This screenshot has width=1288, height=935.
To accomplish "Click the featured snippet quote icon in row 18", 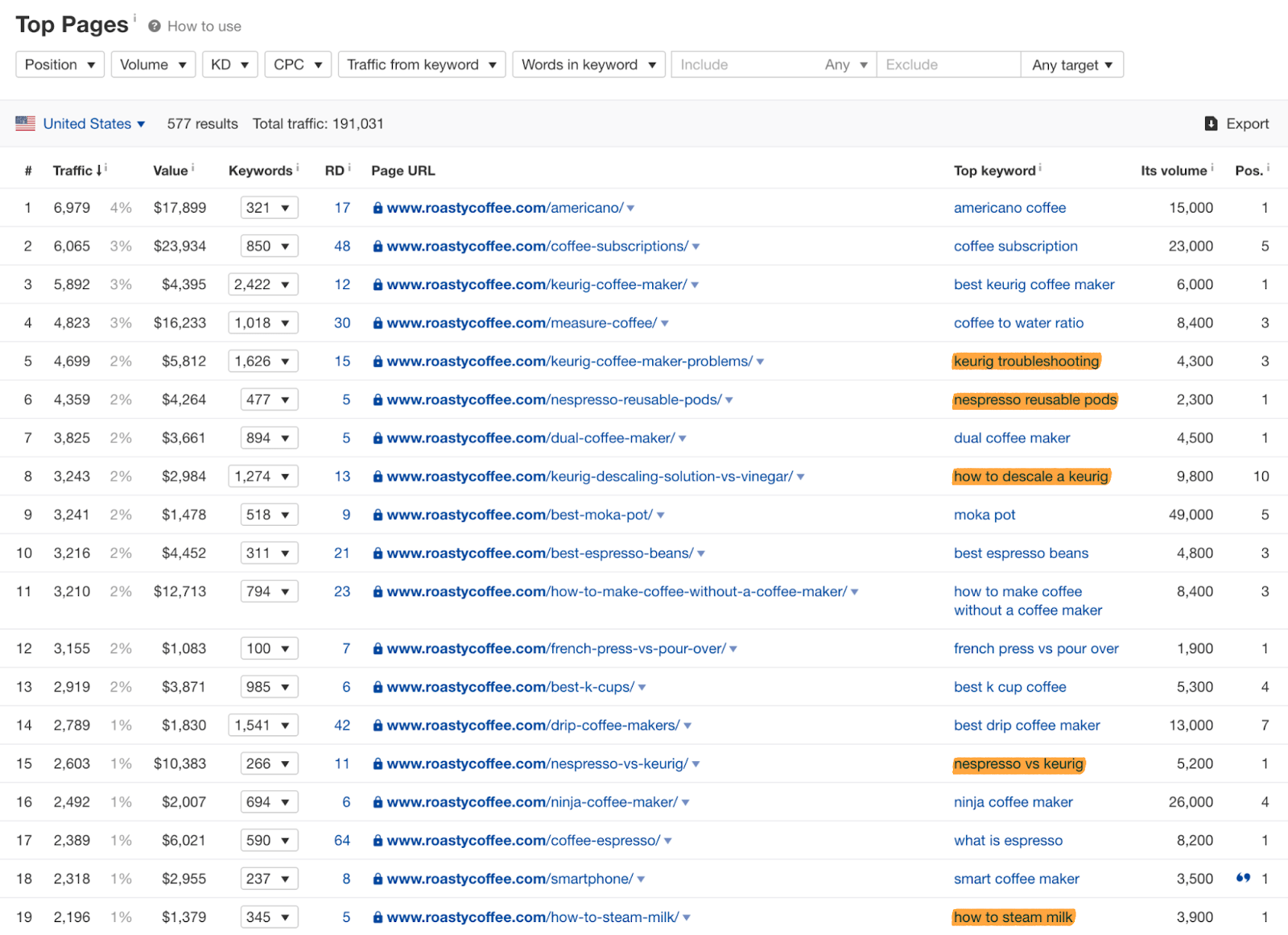I will (1243, 878).
